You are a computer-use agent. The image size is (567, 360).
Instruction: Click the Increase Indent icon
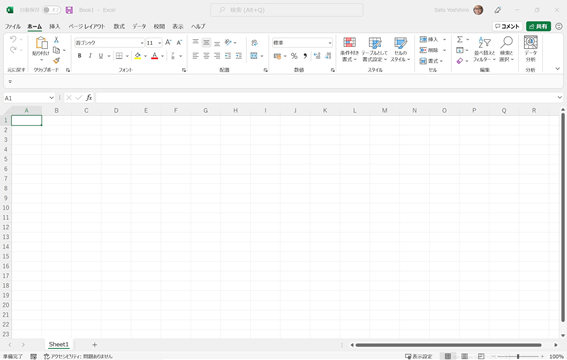[x=239, y=56]
